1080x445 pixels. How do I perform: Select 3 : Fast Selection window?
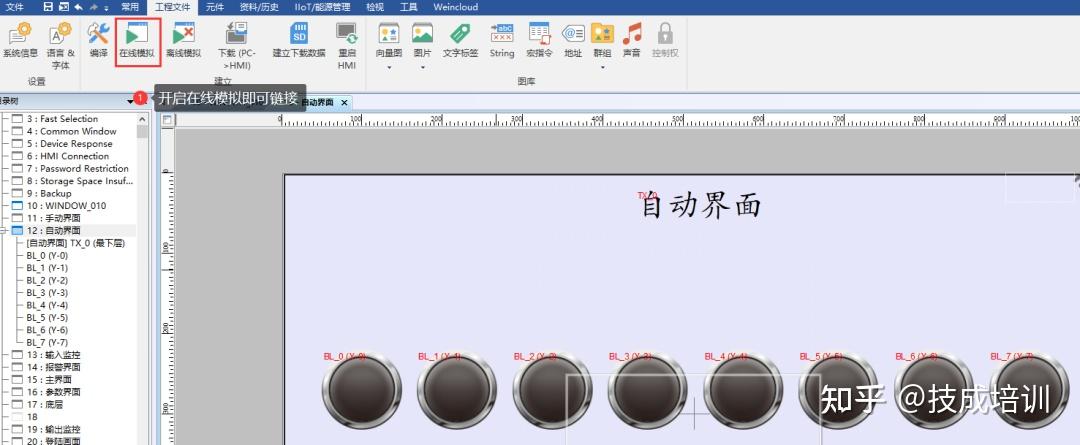click(63, 119)
